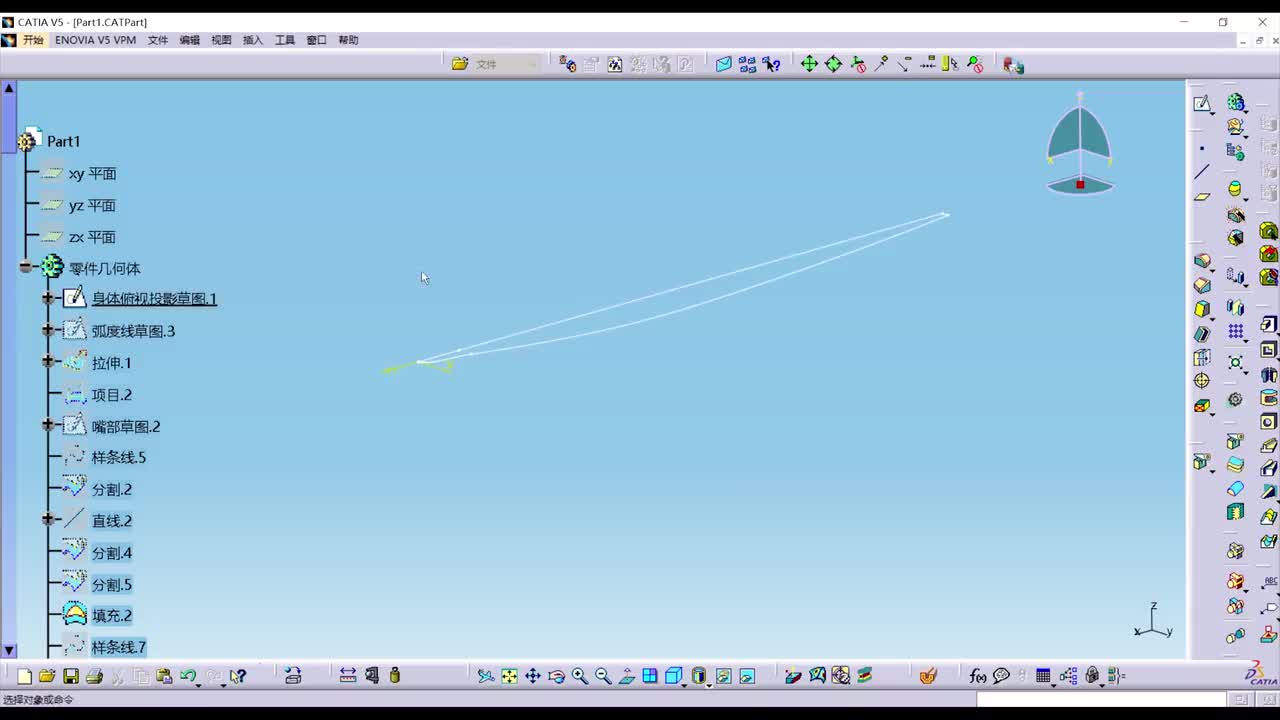Expand the 嘴部草图.2 node
Viewport: 1280px width, 720px height.
48,425
